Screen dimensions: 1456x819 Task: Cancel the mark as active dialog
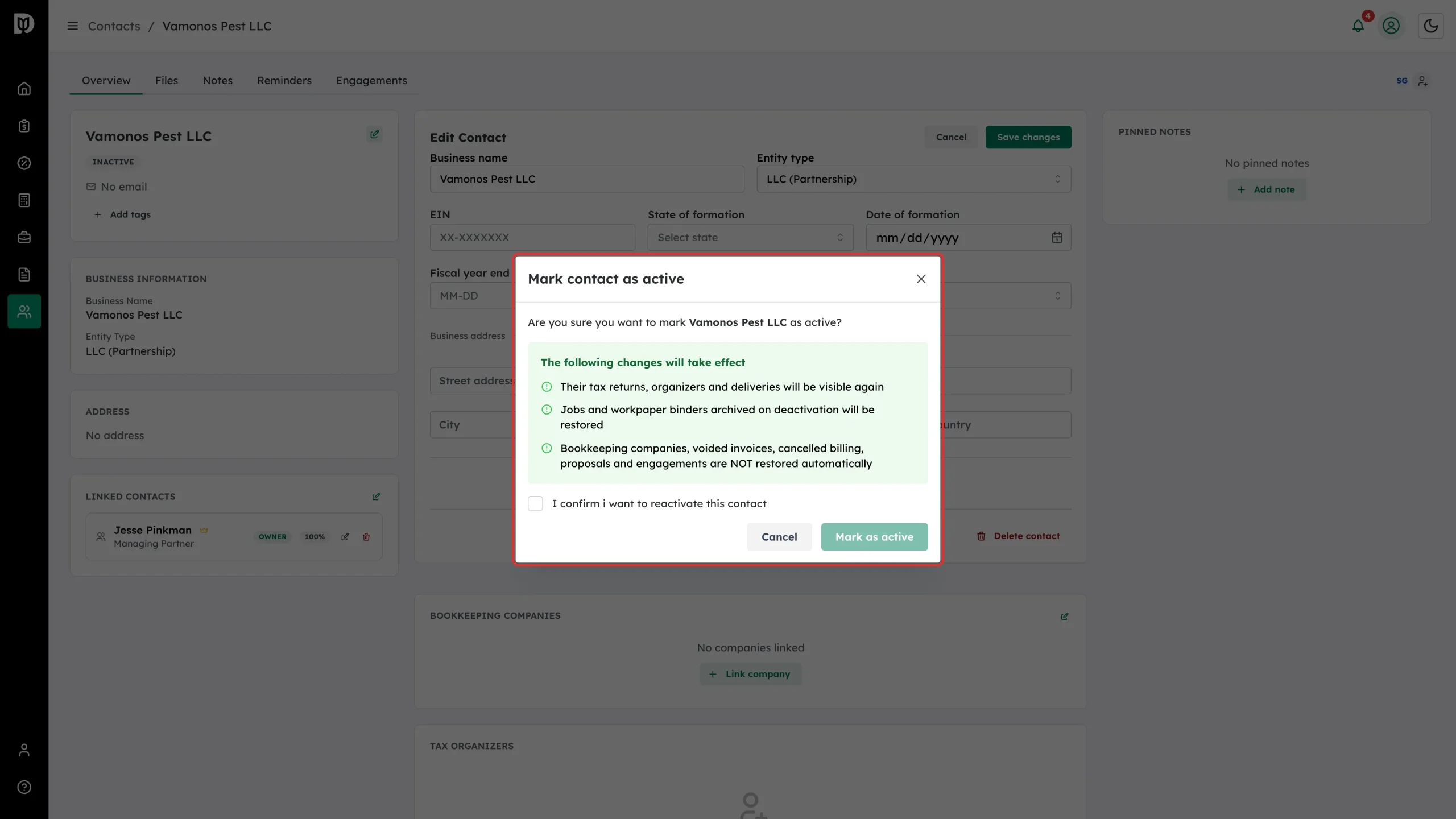pos(779,537)
